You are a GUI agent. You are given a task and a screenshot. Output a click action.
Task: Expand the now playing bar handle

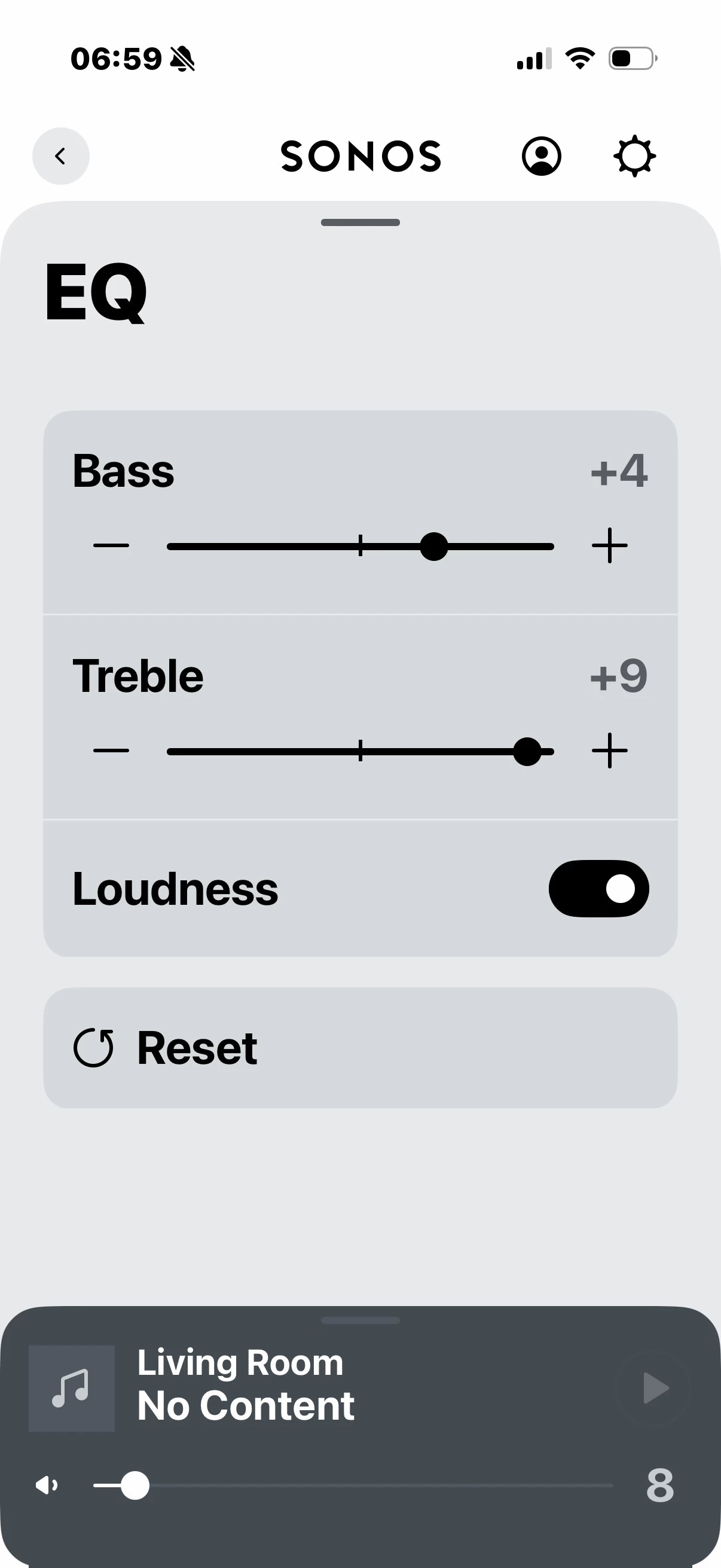coord(360,1320)
